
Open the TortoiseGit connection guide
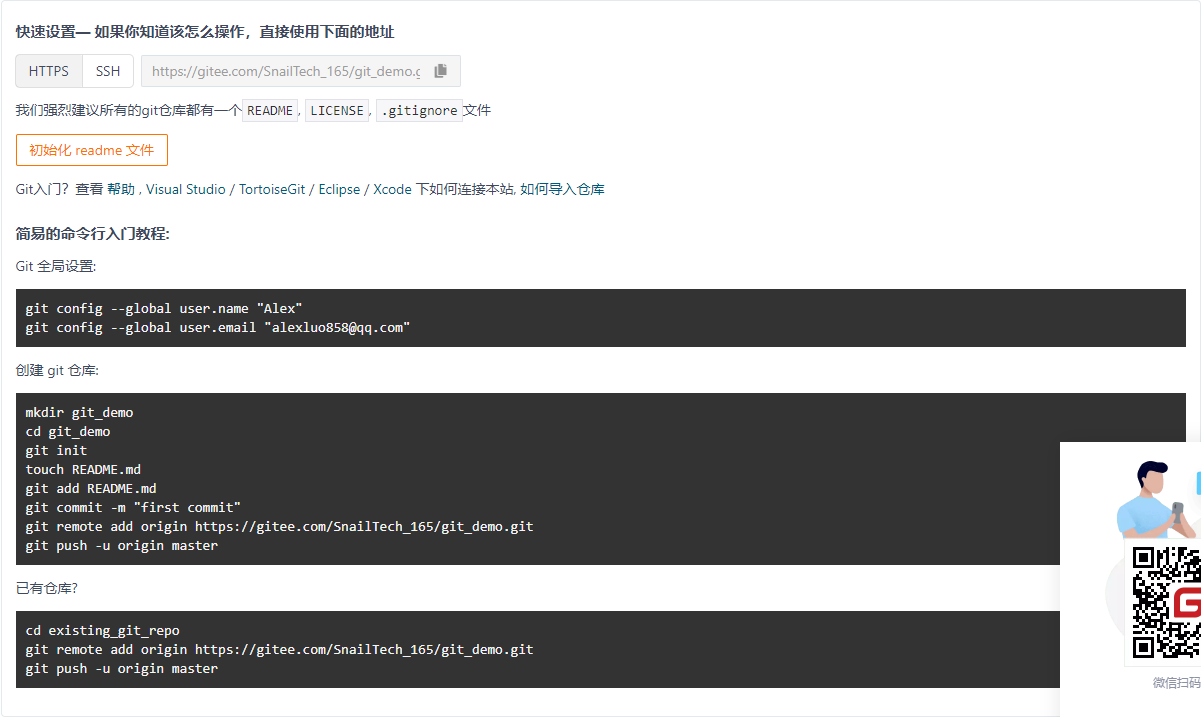pos(272,189)
